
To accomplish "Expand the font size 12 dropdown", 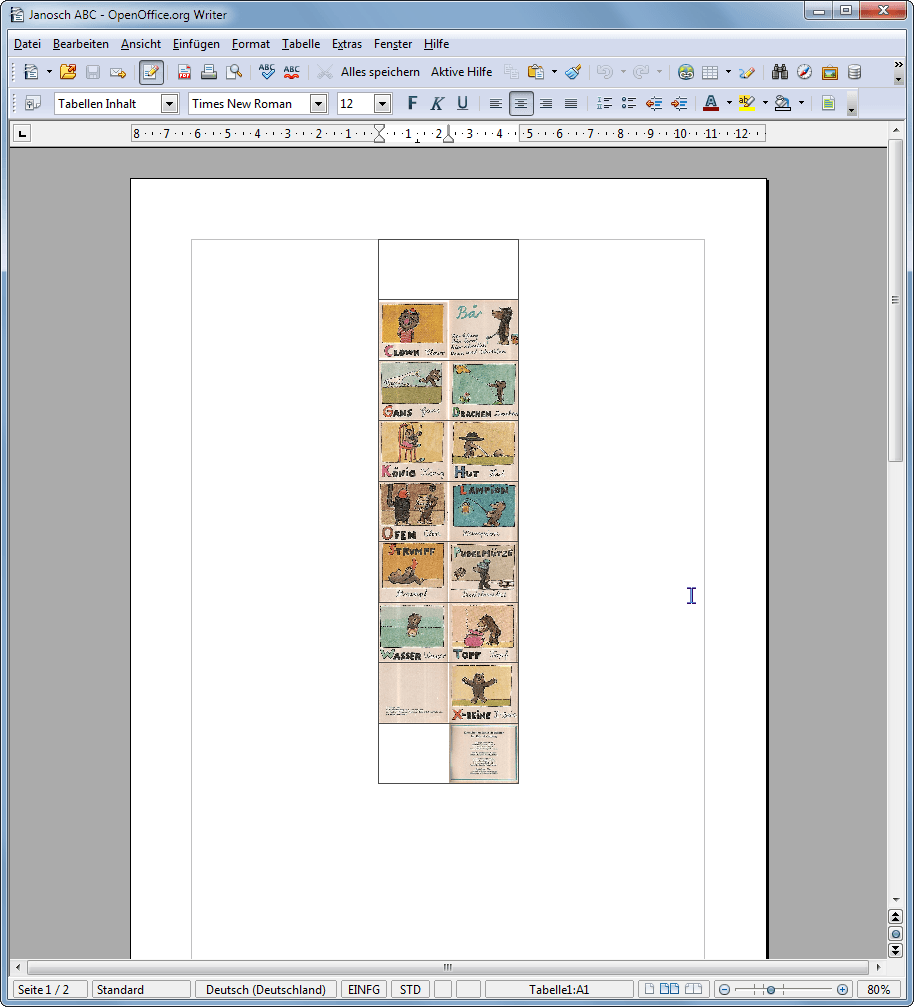I will point(382,103).
